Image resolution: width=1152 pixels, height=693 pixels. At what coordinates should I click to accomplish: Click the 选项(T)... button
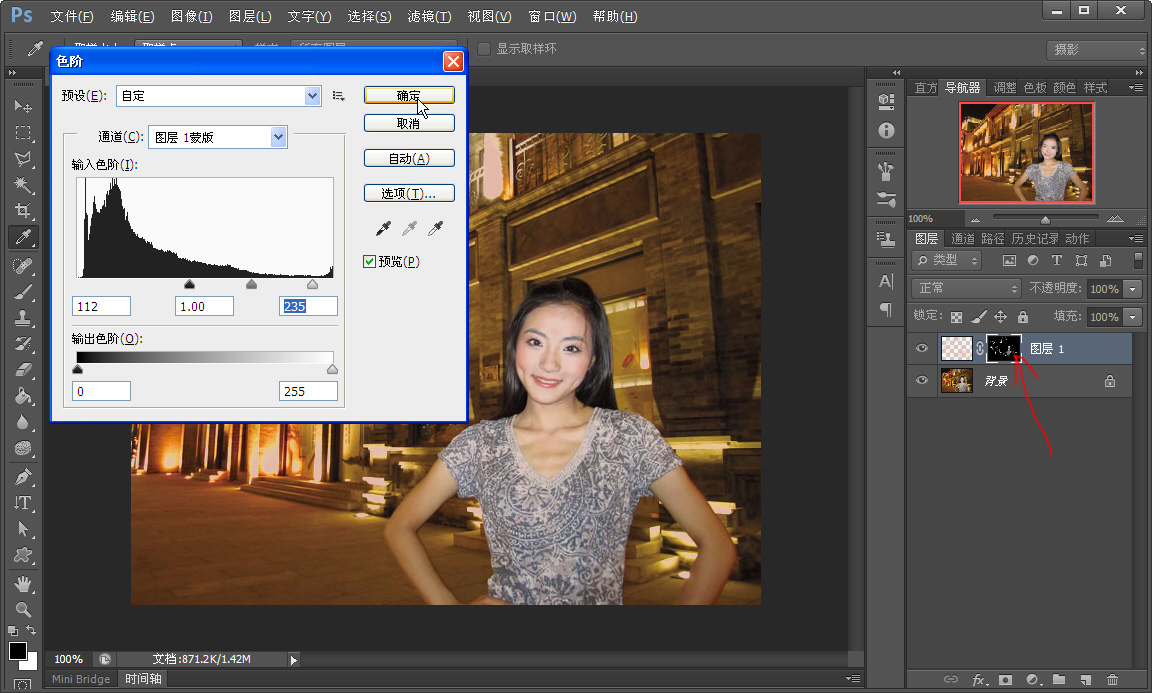point(409,193)
